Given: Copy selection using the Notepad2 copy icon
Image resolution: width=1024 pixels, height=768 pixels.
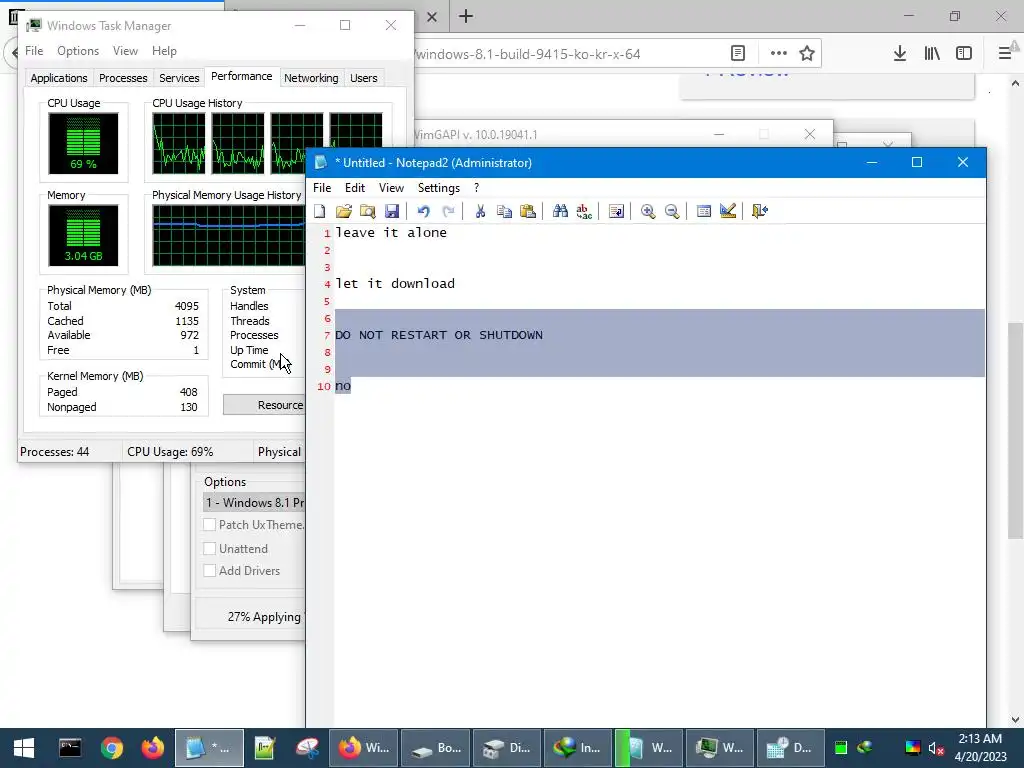Looking at the screenshot, I should tap(504, 211).
